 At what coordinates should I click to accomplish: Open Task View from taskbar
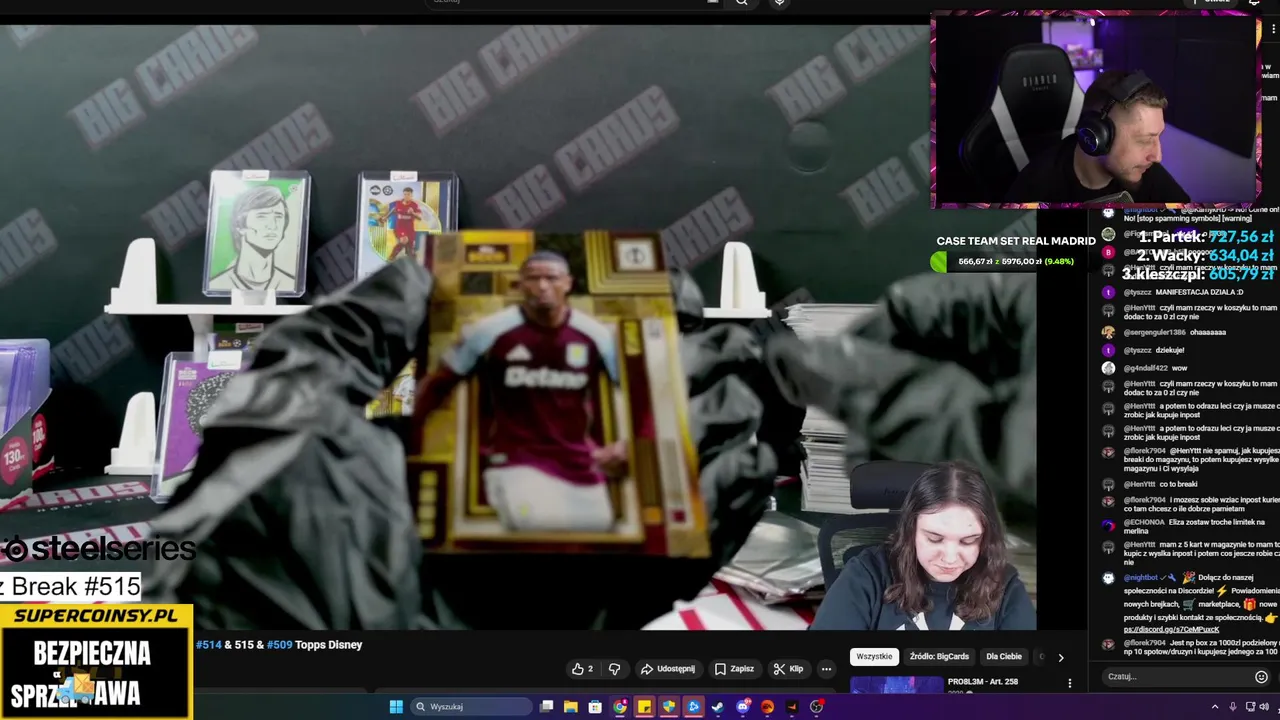tap(546, 707)
